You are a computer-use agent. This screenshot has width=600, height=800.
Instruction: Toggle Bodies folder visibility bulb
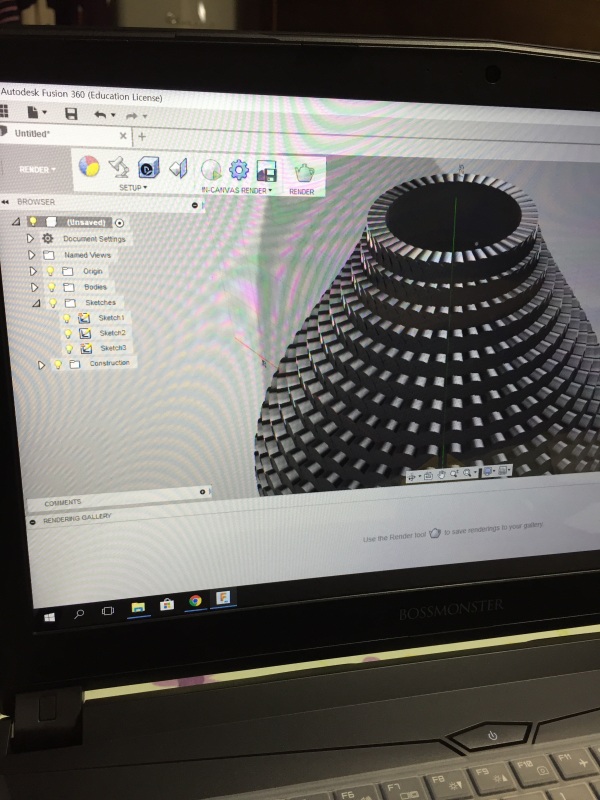tap(52, 287)
